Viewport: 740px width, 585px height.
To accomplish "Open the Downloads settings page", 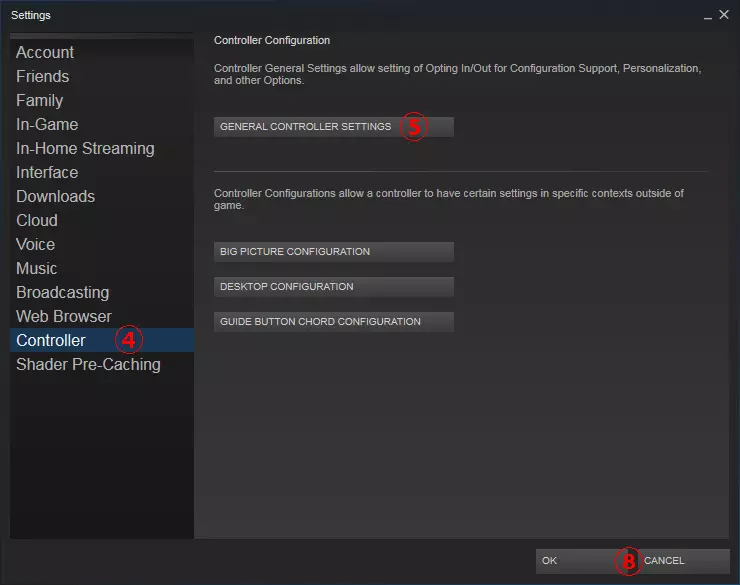I will (x=102, y=196).
